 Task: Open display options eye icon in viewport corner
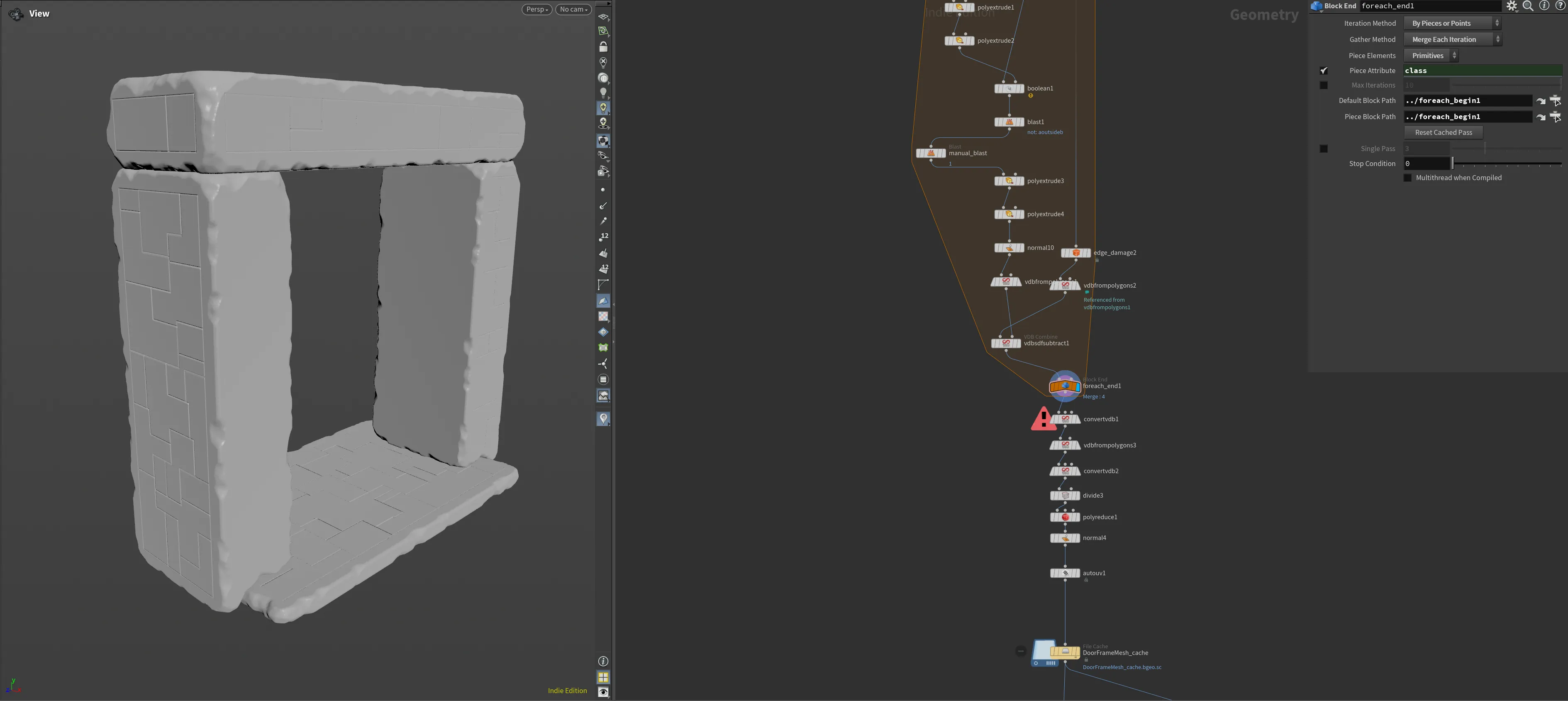pyautogui.click(x=603, y=692)
